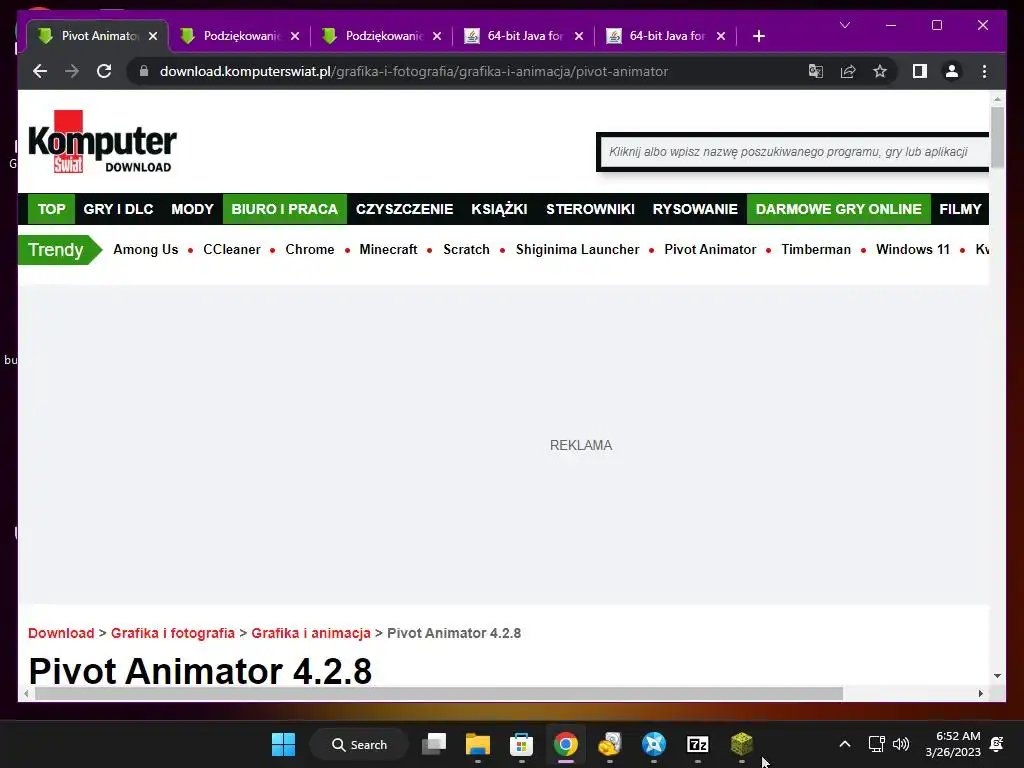Open the TOP menu item
This screenshot has height=768, width=1024.
pos(51,209)
